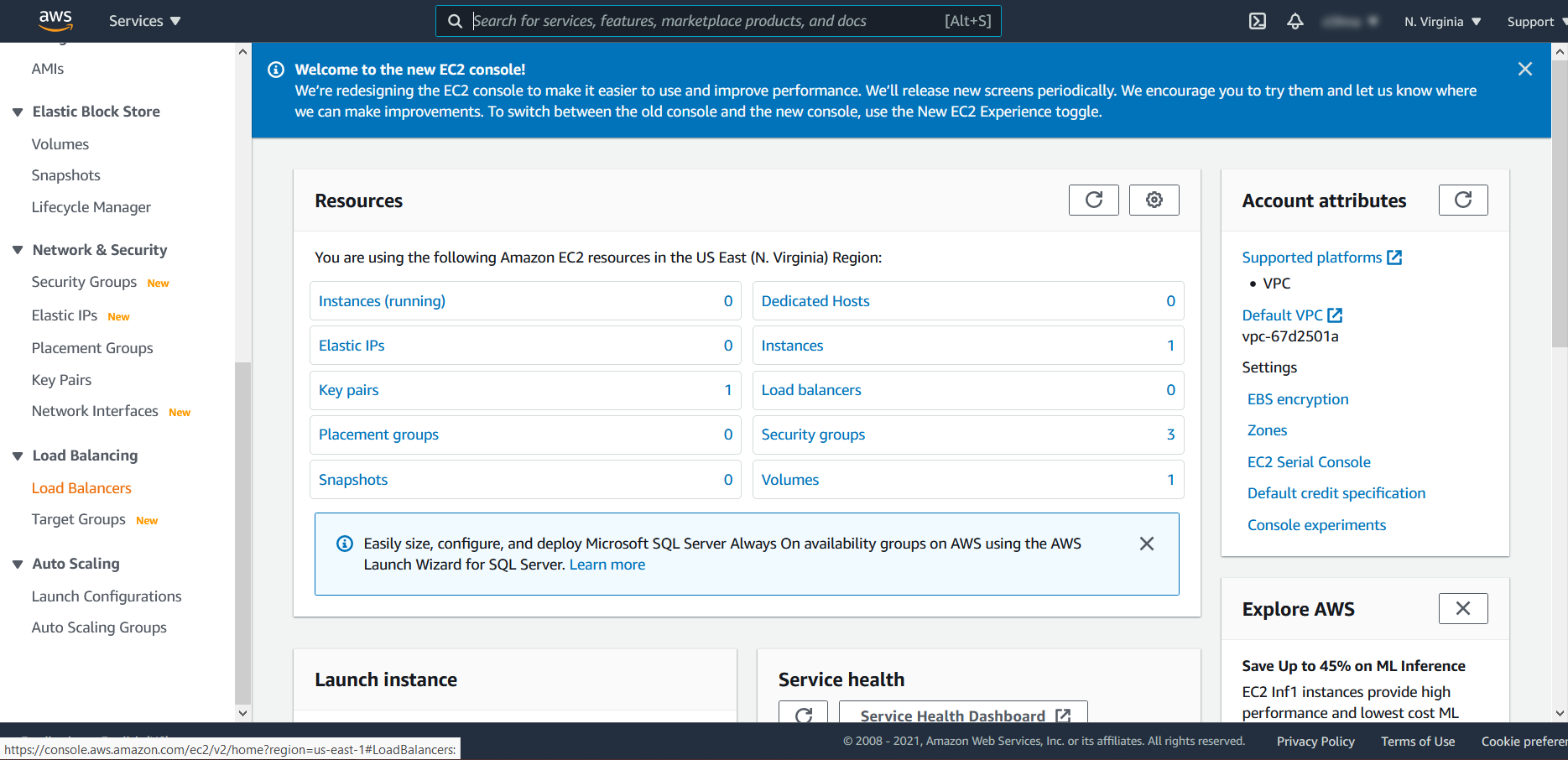Open the Security groups resource card

pos(968,435)
